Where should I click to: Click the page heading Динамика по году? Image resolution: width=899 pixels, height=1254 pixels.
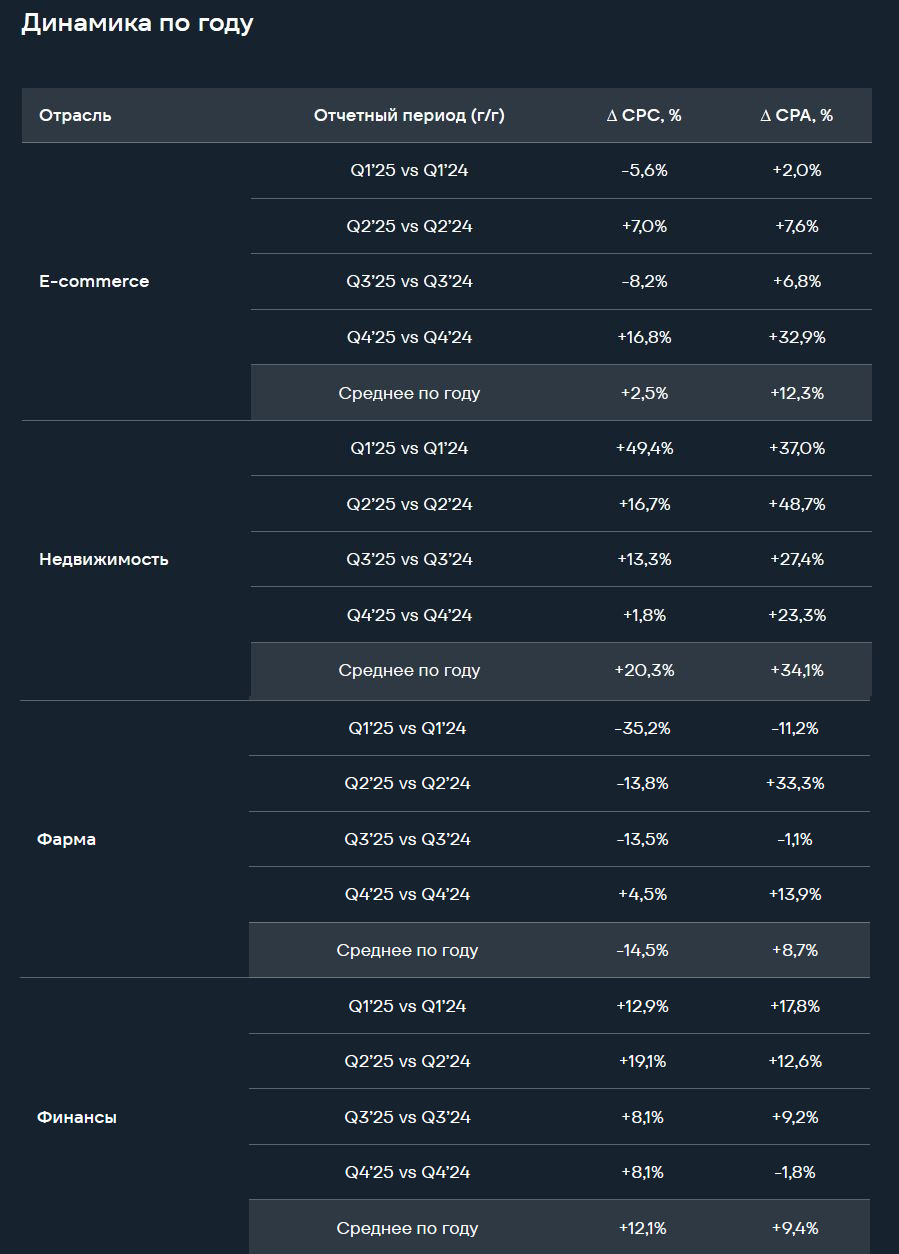137,24
